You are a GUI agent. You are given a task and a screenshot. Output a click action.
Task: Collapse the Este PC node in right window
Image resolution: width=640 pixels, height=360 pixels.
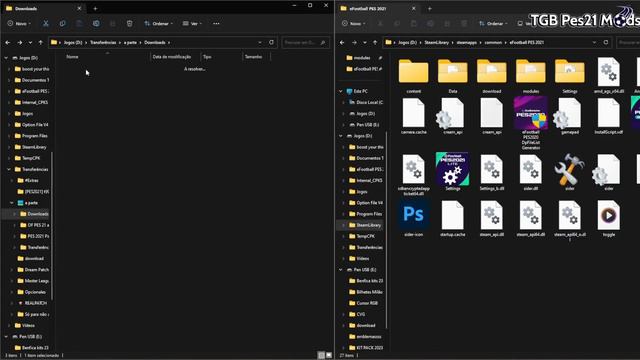point(341,91)
